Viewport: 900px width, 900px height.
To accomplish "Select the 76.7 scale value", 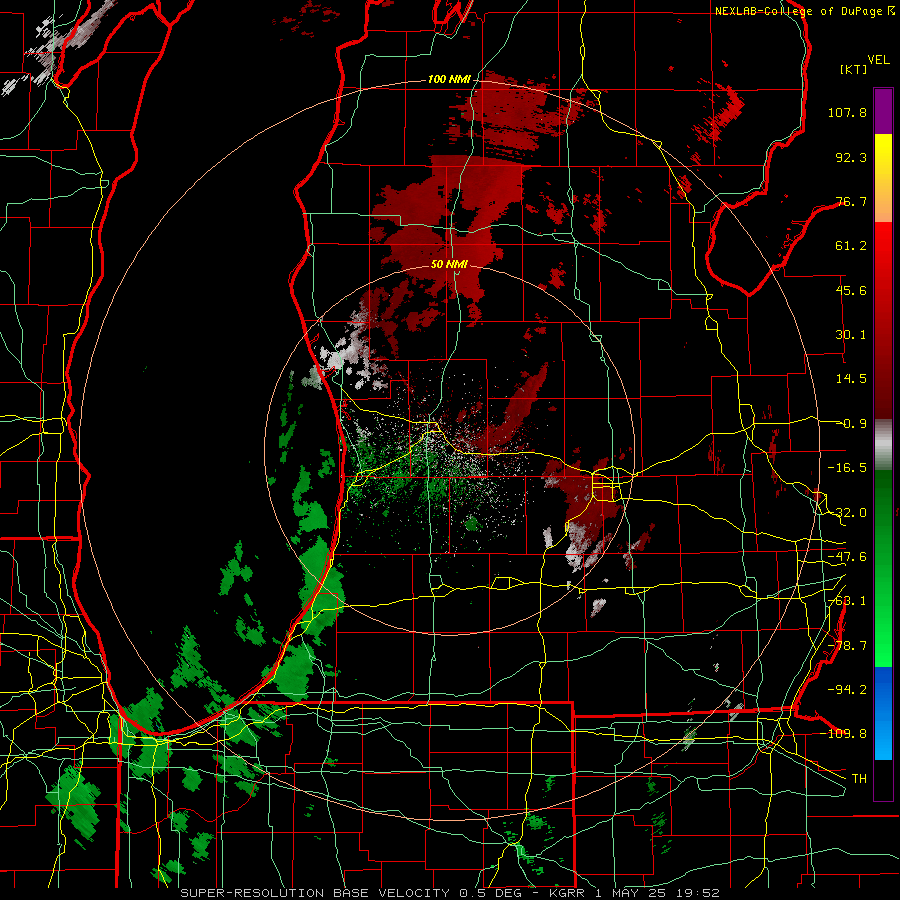I will 851,201.
